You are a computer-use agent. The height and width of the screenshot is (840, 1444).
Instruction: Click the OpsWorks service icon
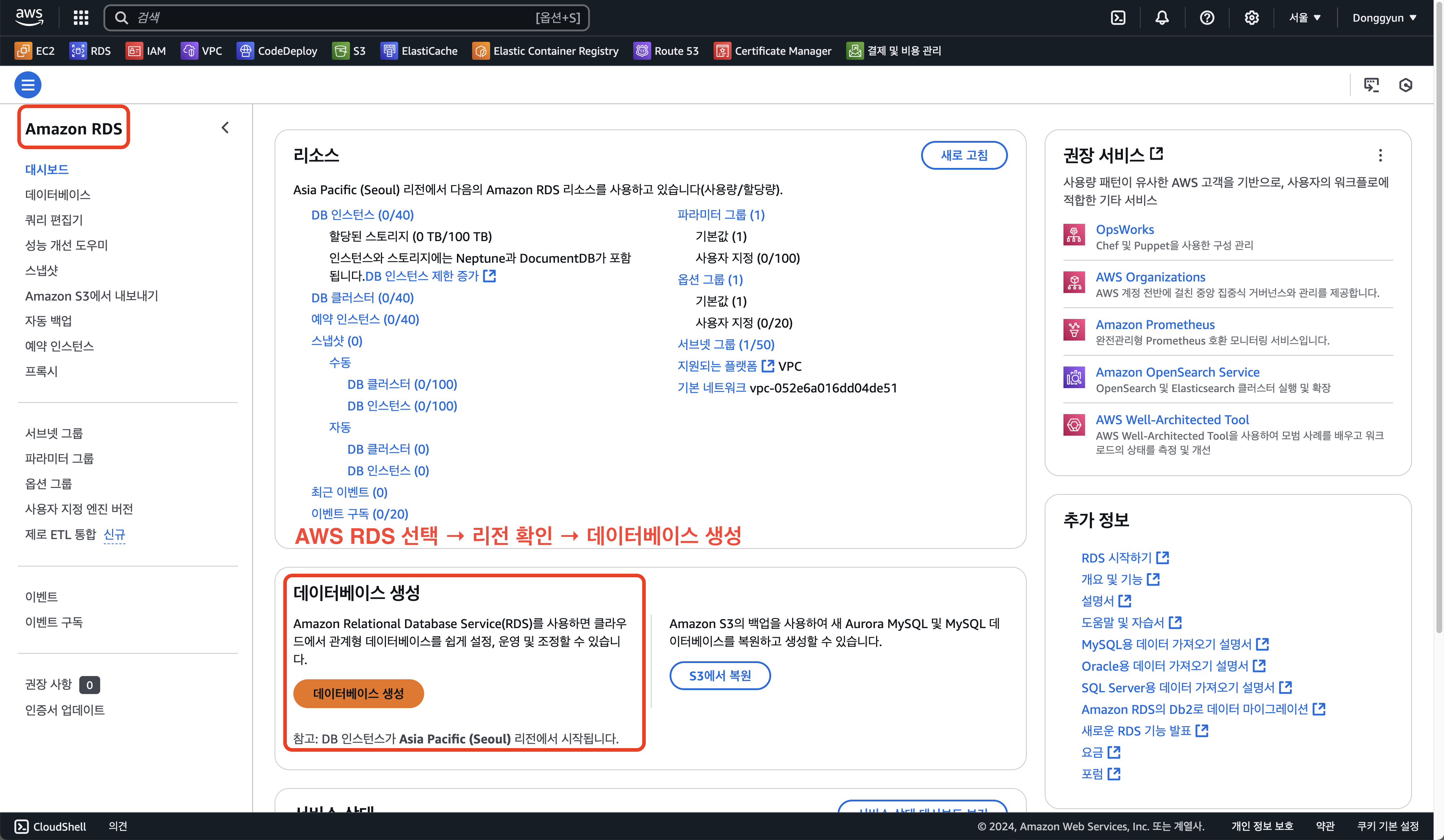(1074, 234)
